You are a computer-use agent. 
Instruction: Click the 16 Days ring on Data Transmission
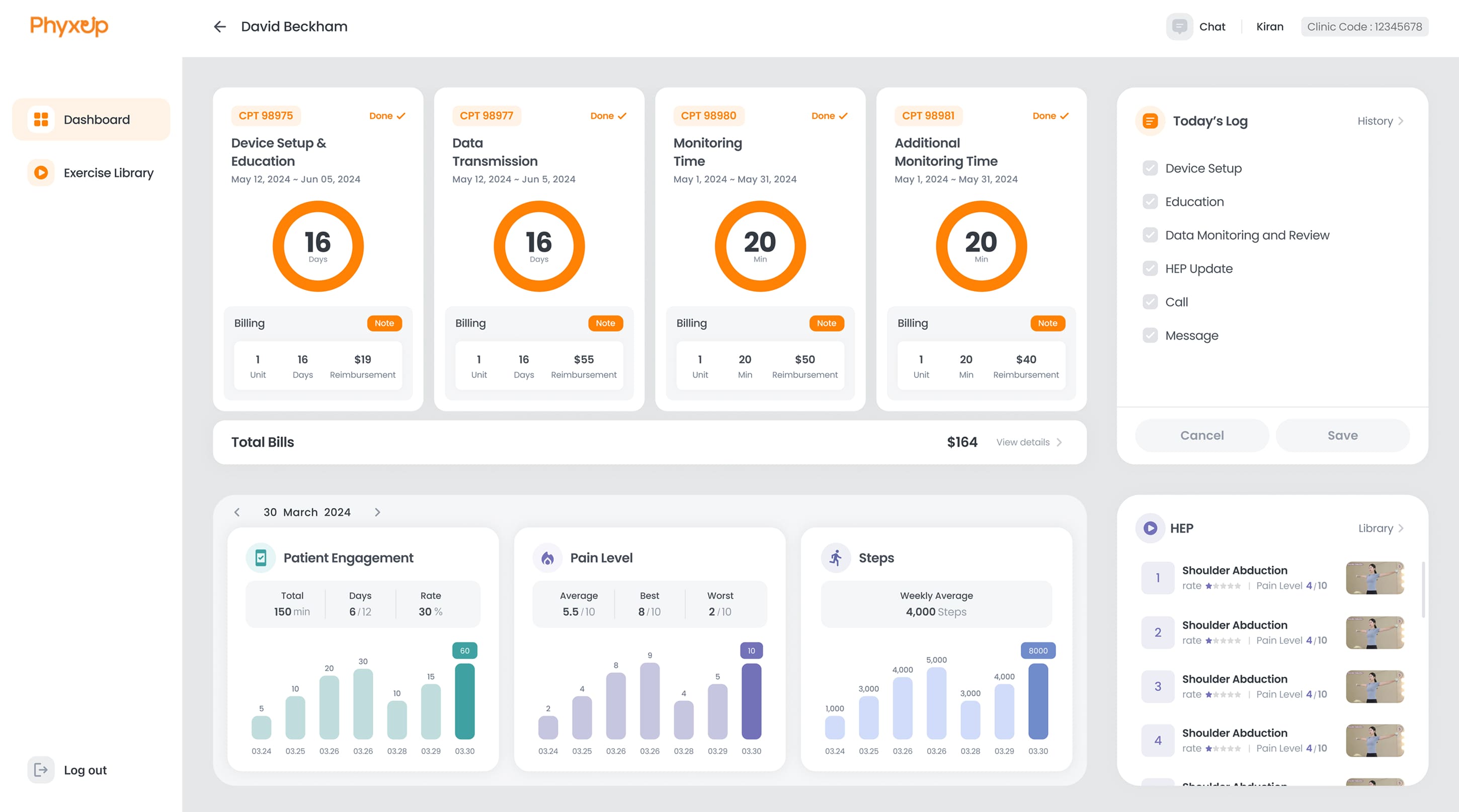539,247
